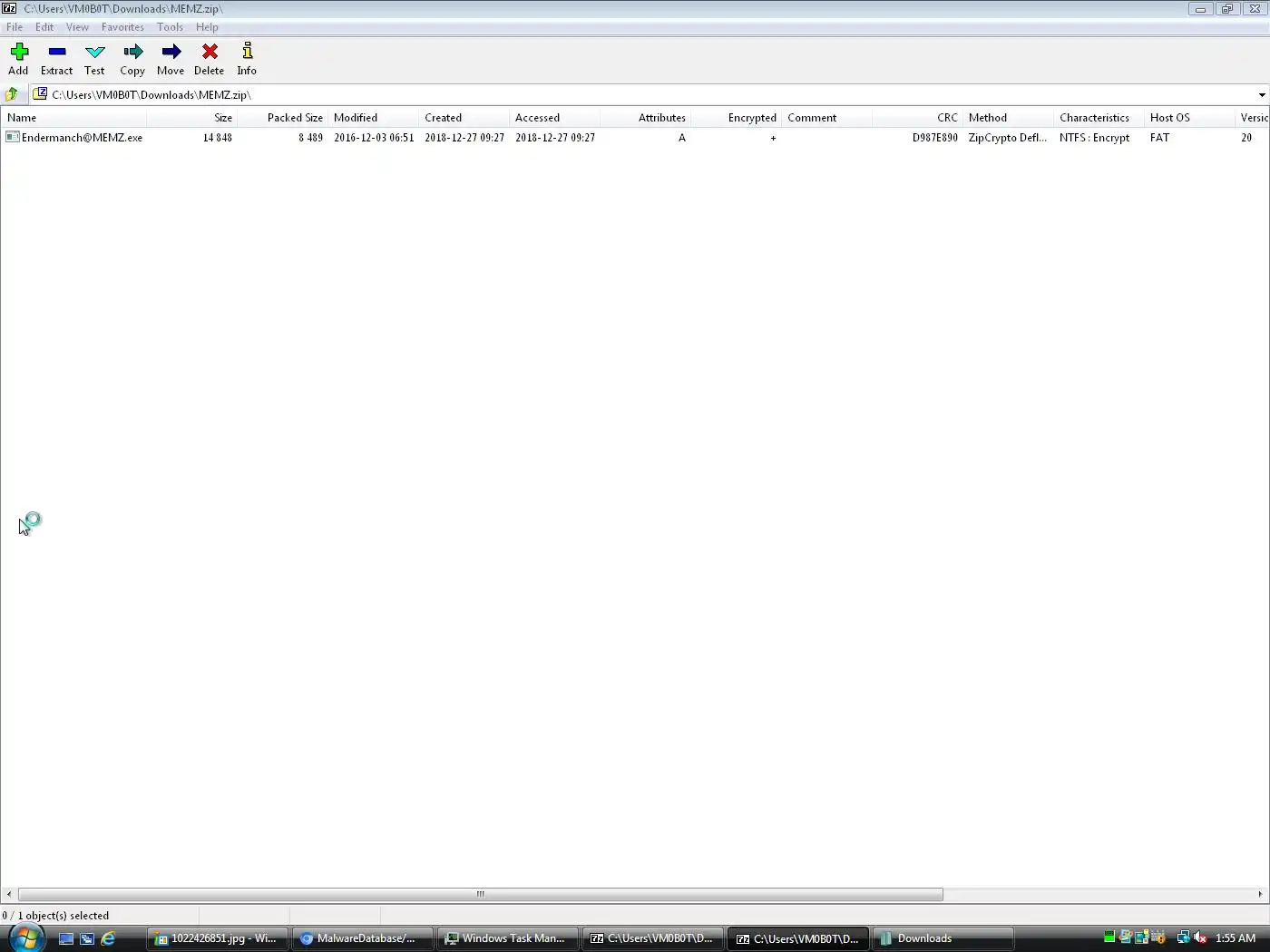Open the Help menu
Image resolution: width=1270 pixels, height=952 pixels.
pos(207,27)
